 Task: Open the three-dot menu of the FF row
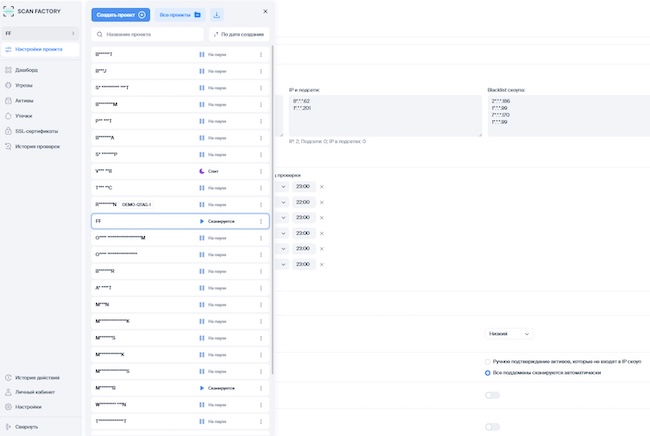[x=261, y=221]
